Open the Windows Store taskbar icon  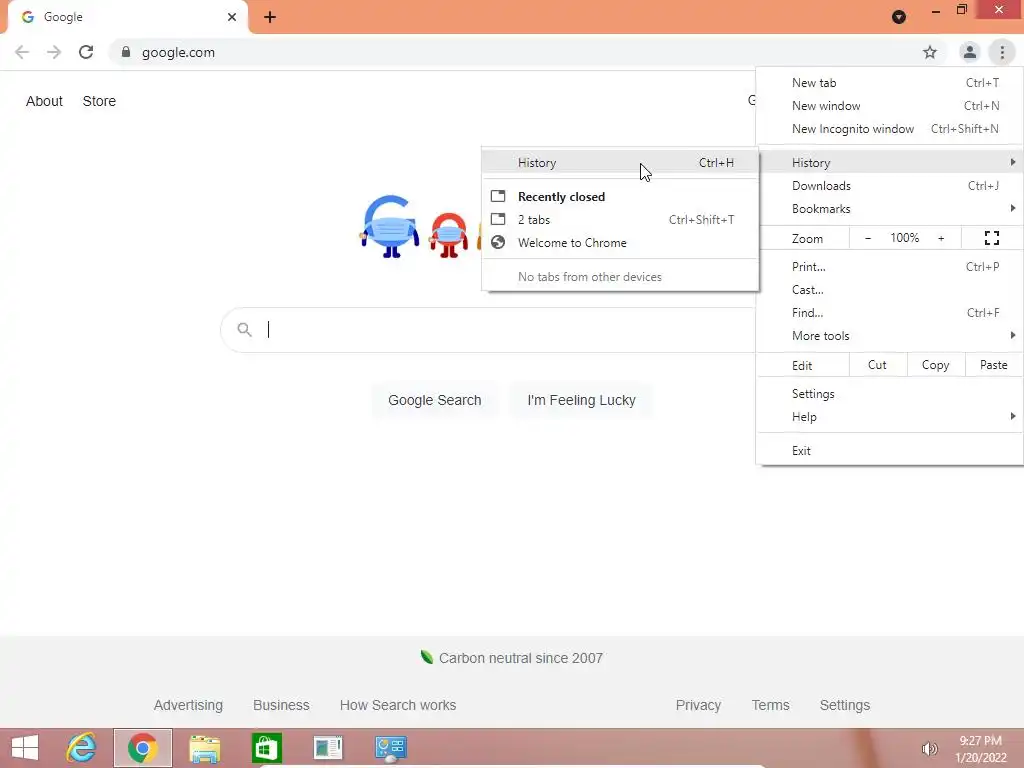click(266, 748)
